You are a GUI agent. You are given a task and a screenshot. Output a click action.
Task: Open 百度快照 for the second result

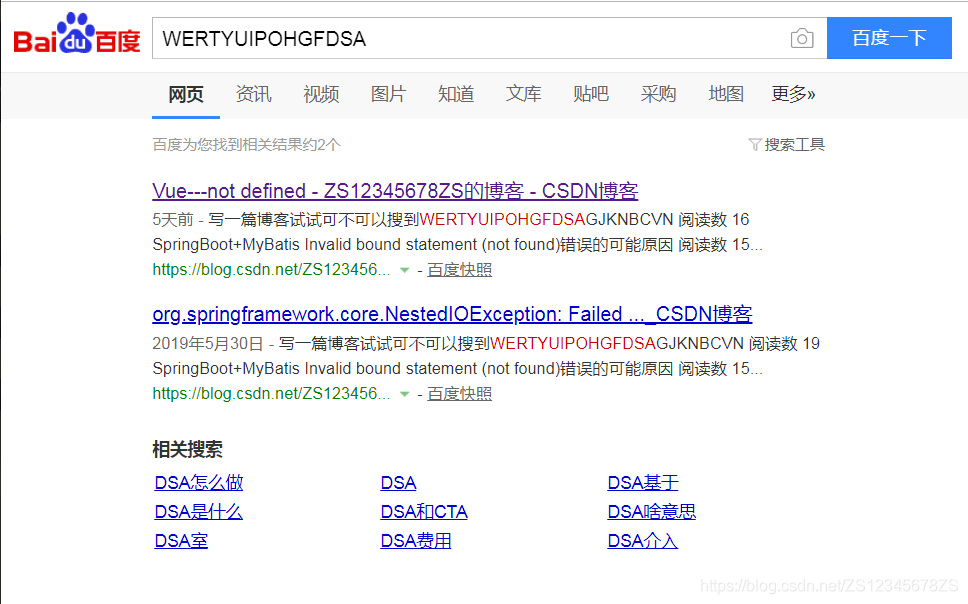tap(459, 393)
